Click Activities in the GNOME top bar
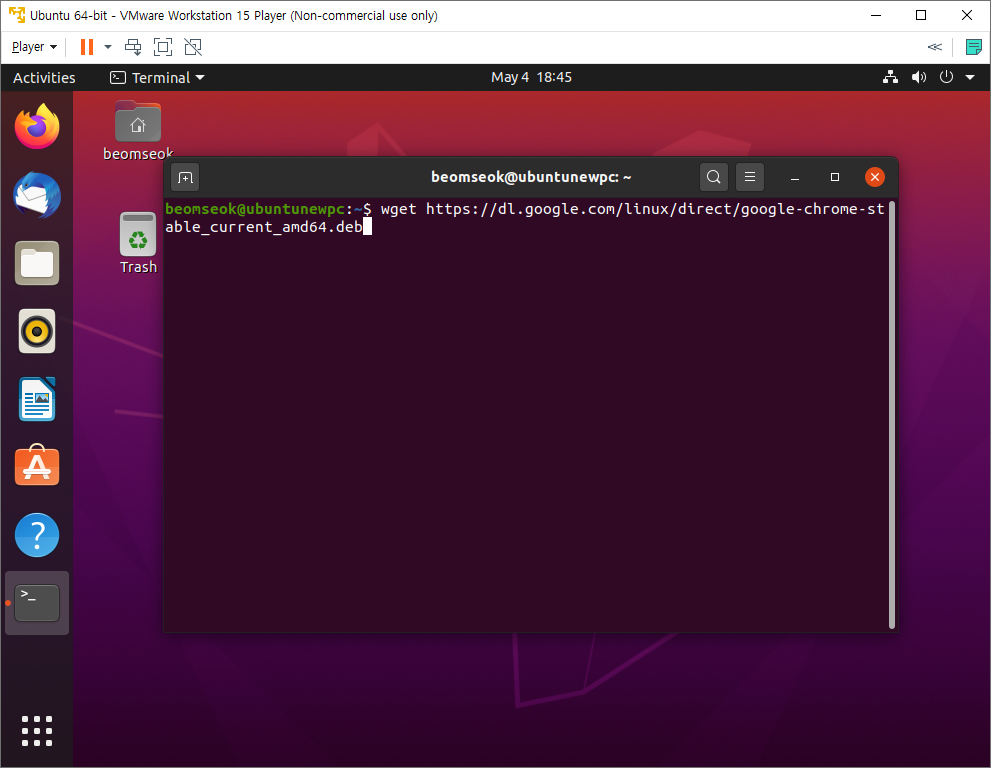Screen dimensions: 991x768 44,78
